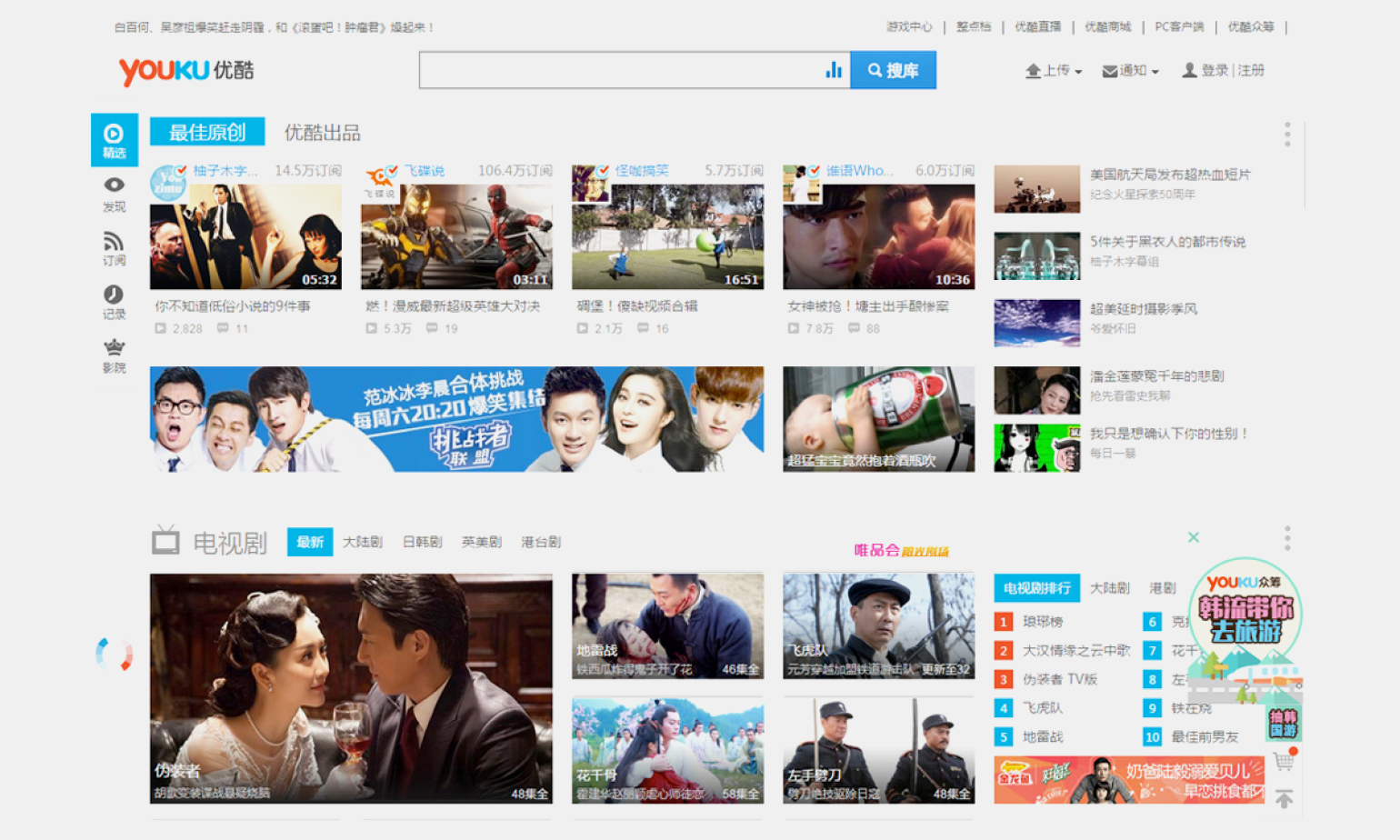This screenshot has width=1400, height=840.
Task: Open the 伪装者 drama thumbnail
Action: click(x=351, y=687)
